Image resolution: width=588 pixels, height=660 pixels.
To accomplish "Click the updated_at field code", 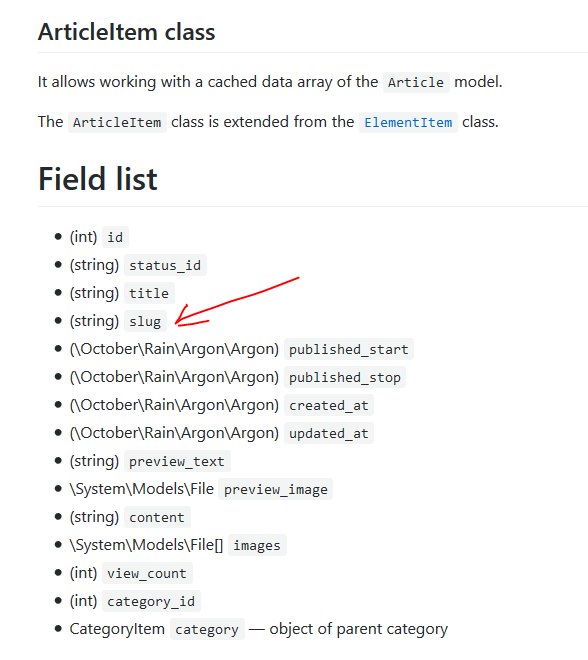I will tap(329, 434).
